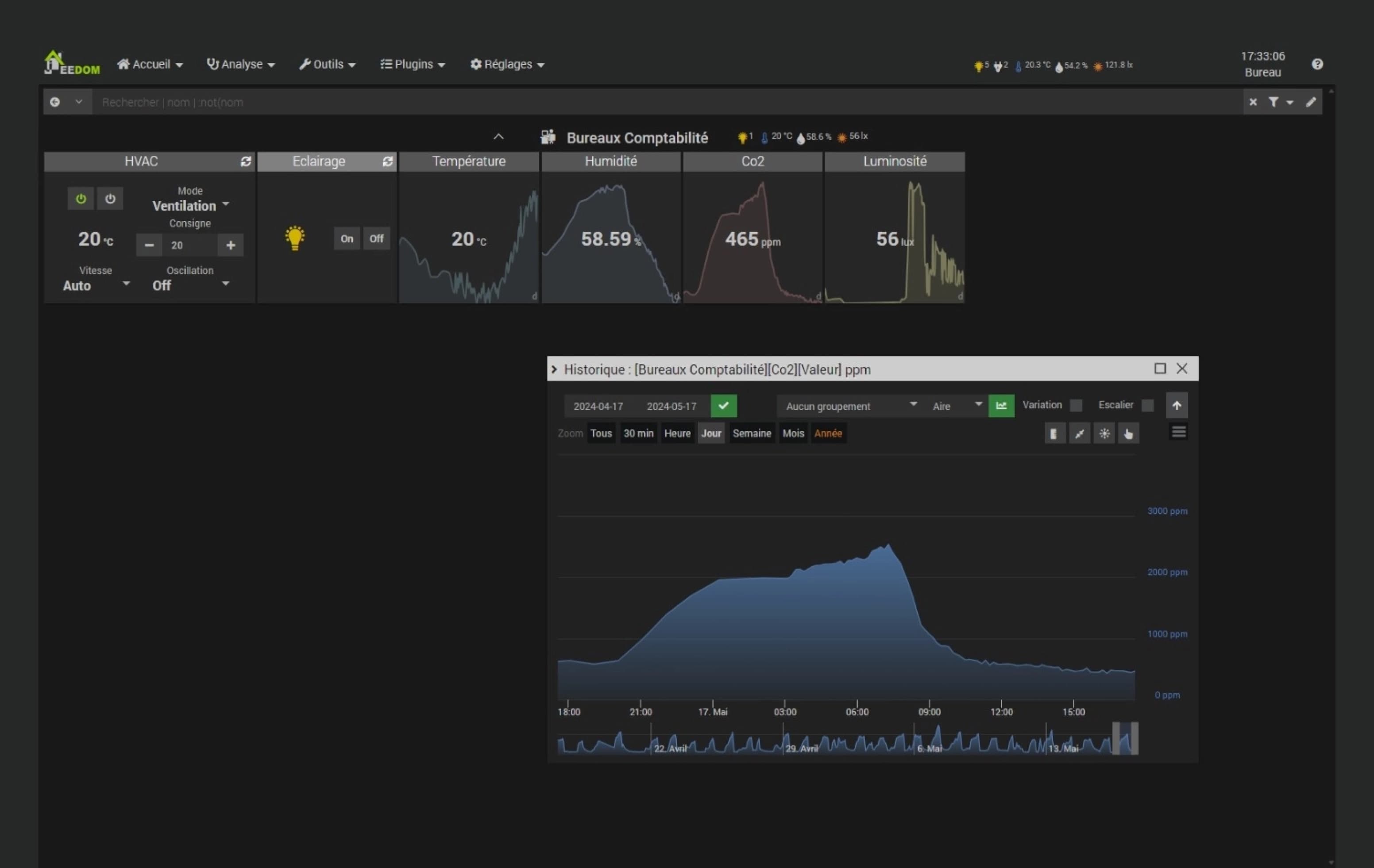Viewport: 1374px width, 868px height.
Task: Open the Analyse menu
Action: click(240, 64)
